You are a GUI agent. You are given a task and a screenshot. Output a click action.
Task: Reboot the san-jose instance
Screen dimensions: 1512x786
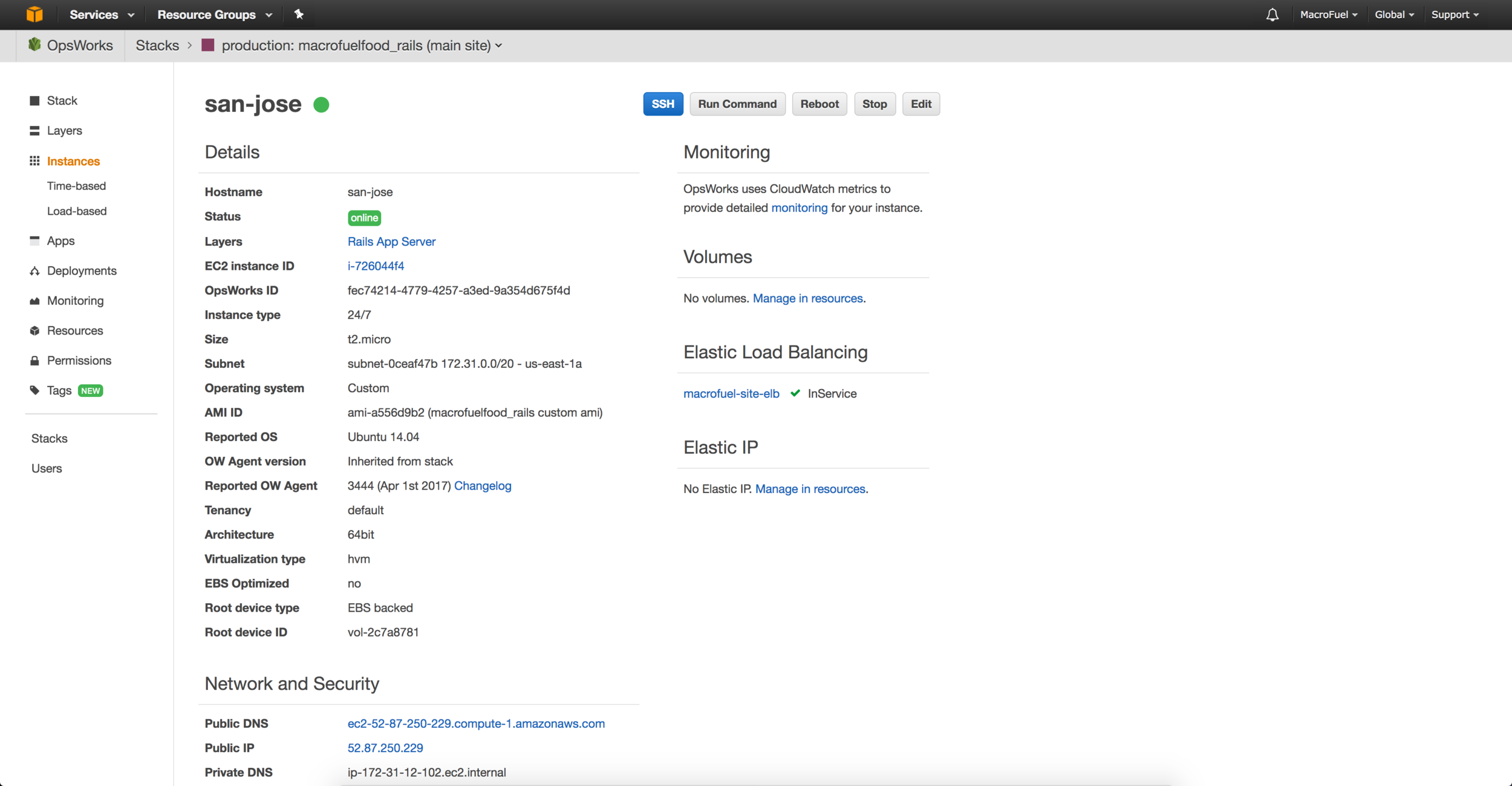(820, 104)
